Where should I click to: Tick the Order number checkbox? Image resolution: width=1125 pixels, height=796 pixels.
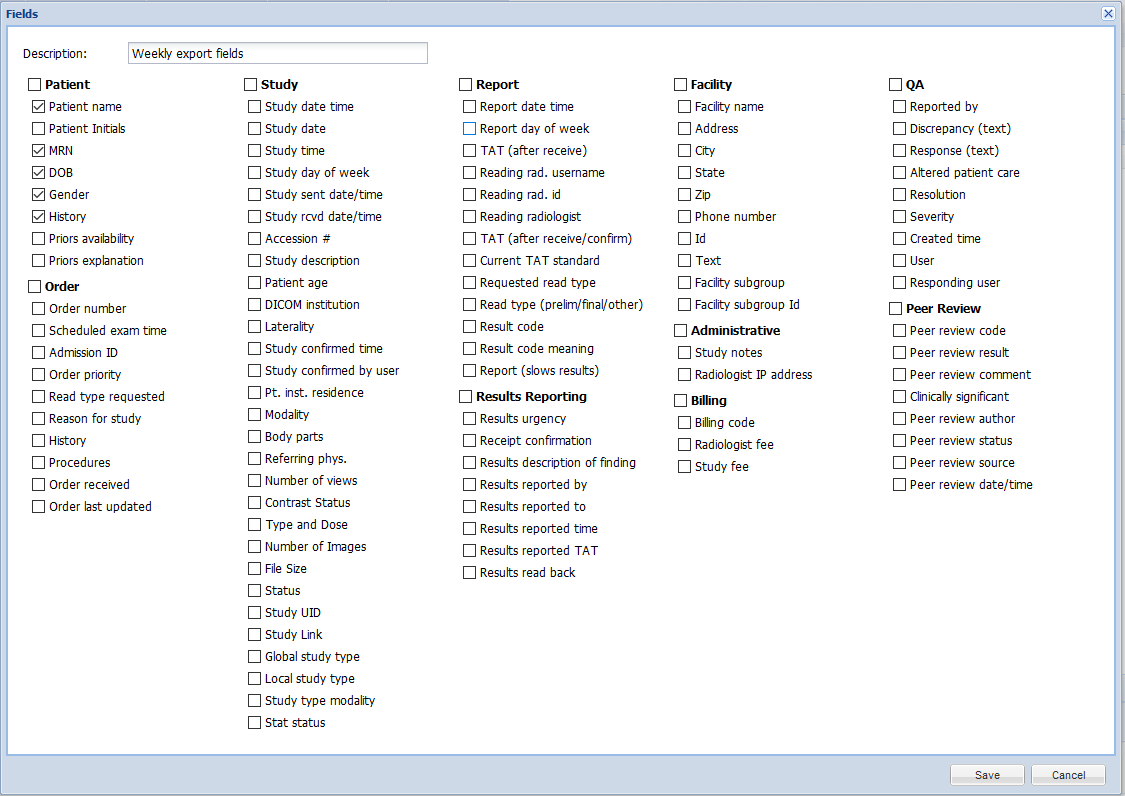point(39,309)
